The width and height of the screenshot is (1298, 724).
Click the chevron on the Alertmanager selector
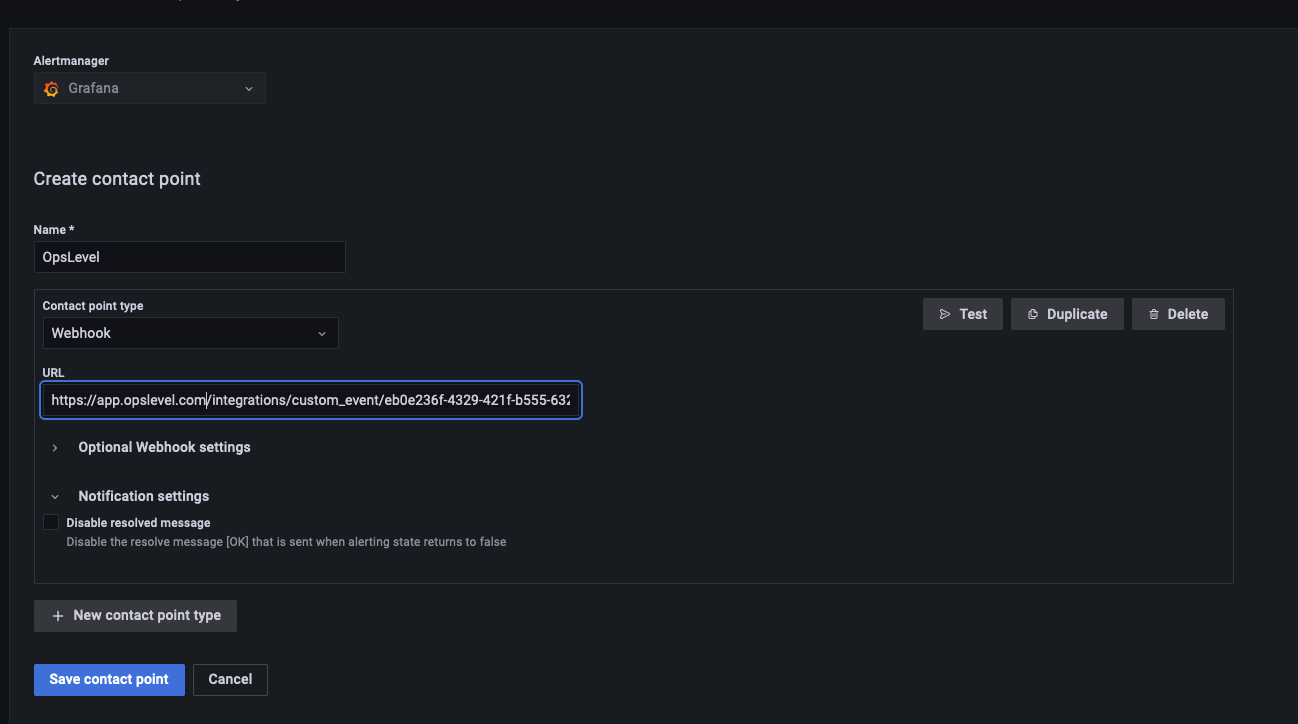[x=249, y=88]
